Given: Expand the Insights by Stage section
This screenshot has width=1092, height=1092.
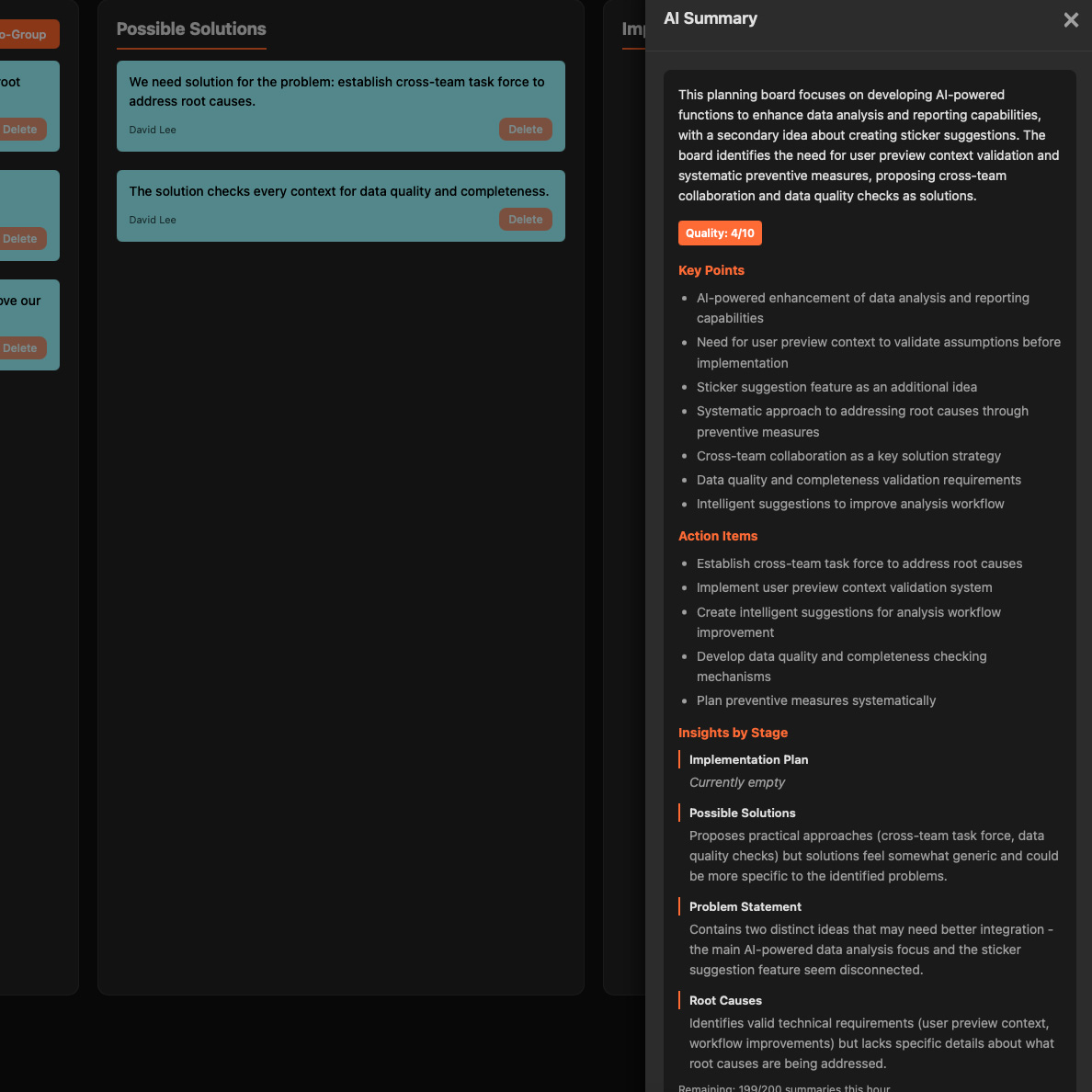Looking at the screenshot, I should click(733, 733).
